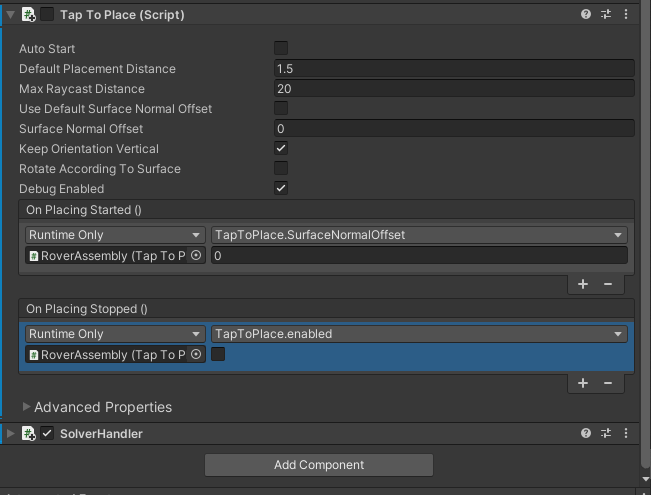Open TapToPlace.enabled function dropdown
Screen dimensions: 651x495
click(x=419, y=334)
